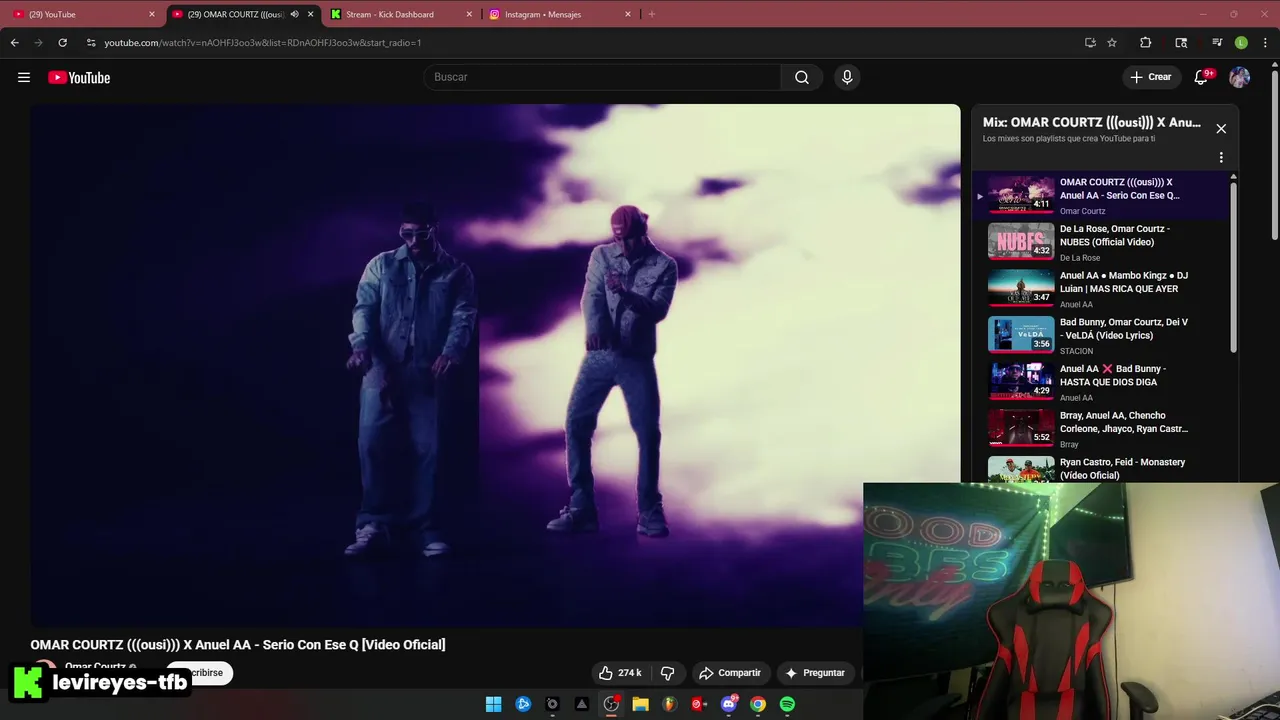Click the install app icon in the address bar

point(1090,42)
